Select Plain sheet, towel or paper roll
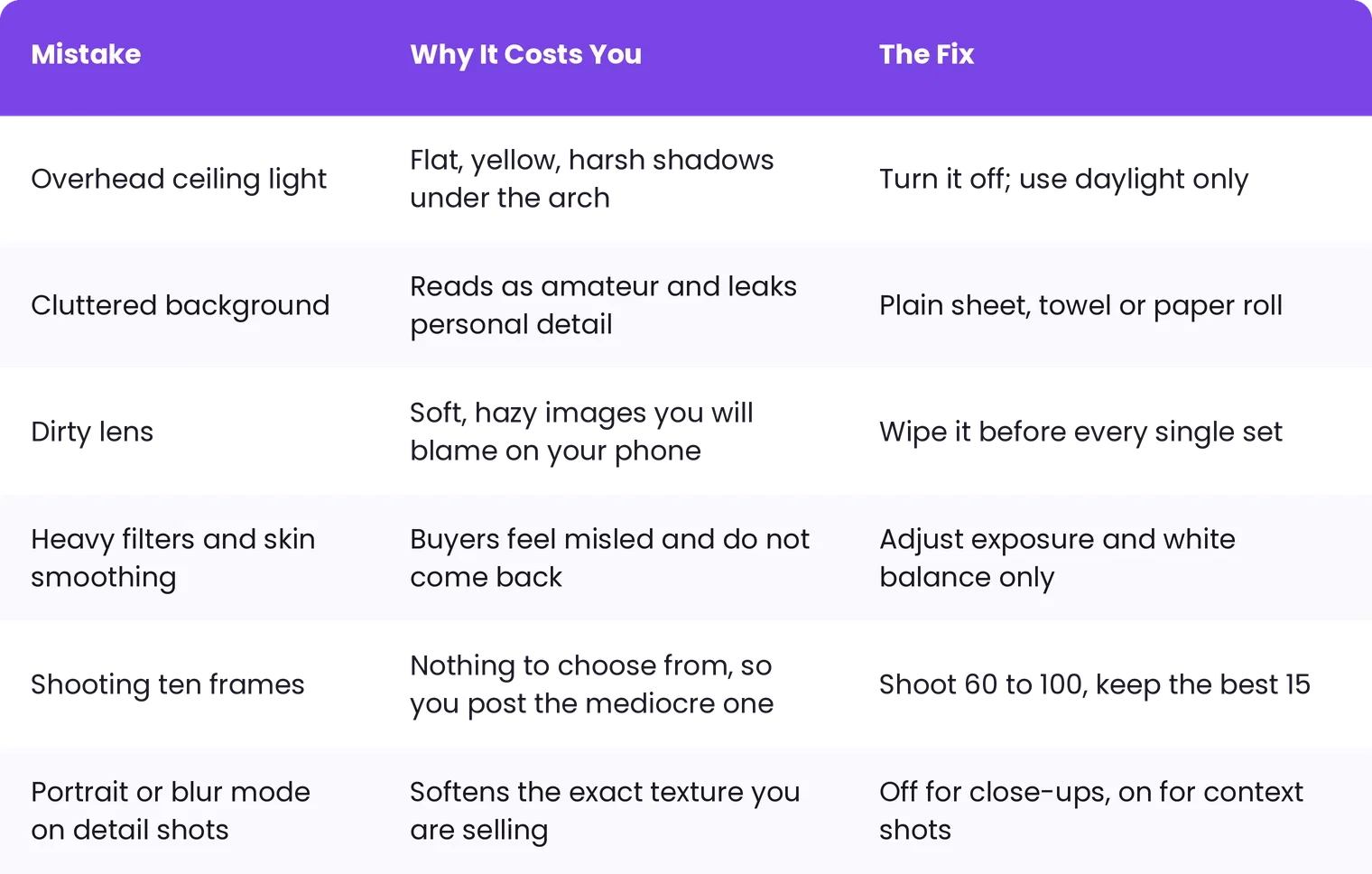This screenshot has width=1372, height=874. 1080,305
